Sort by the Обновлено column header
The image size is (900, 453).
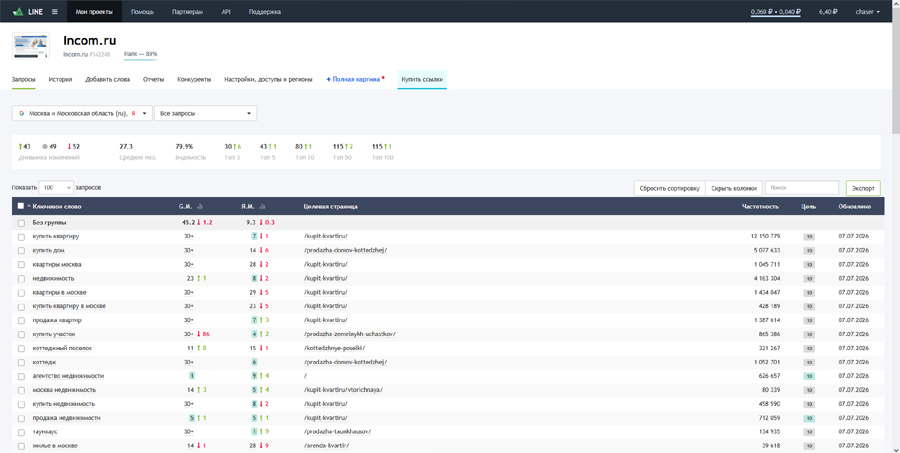(854, 206)
